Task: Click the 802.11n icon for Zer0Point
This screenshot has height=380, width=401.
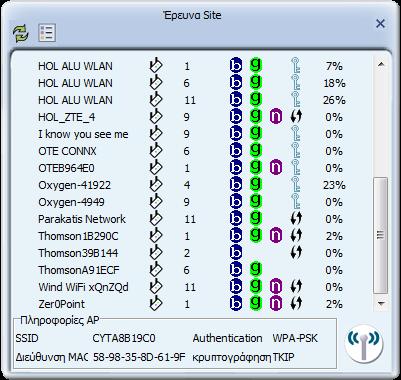Action: click(x=276, y=304)
